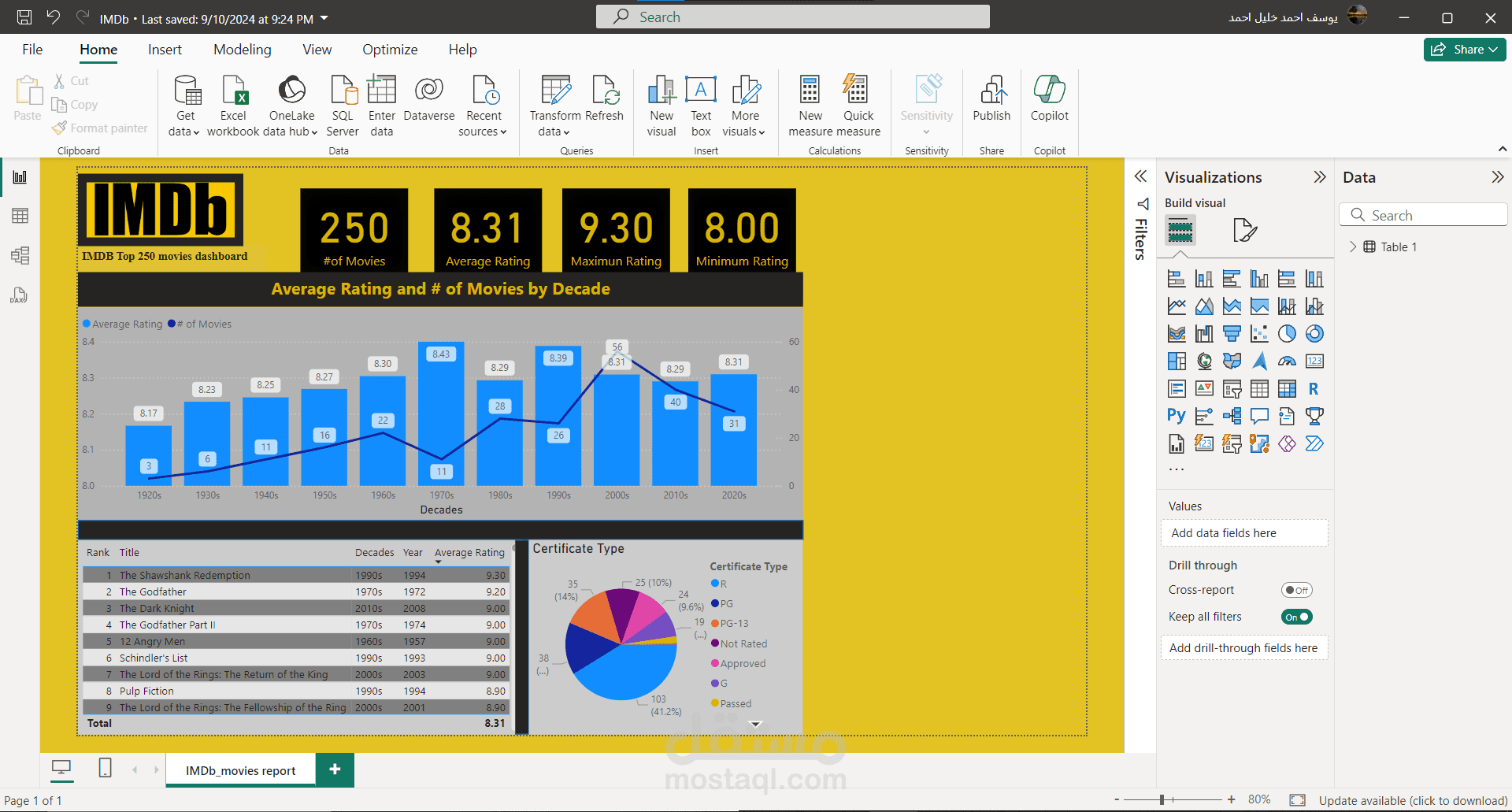This screenshot has height=812, width=1512.
Task: Expand the Get data dropdown arrow
Action: point(196,132)
